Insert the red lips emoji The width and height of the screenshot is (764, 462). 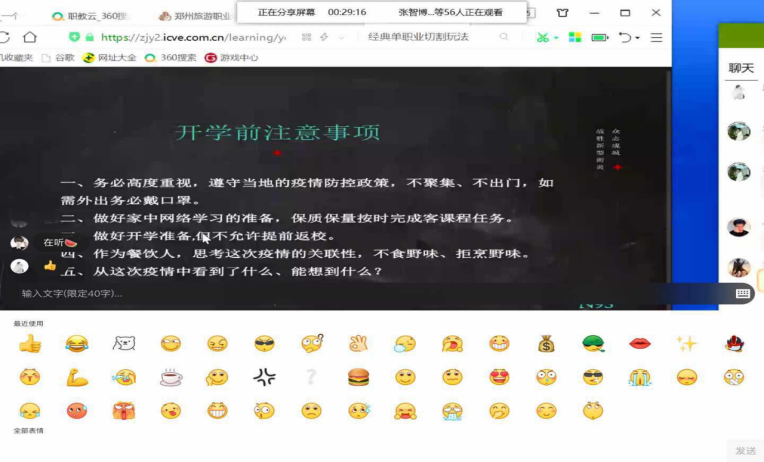pyautogui.click(x=639, y=344)
